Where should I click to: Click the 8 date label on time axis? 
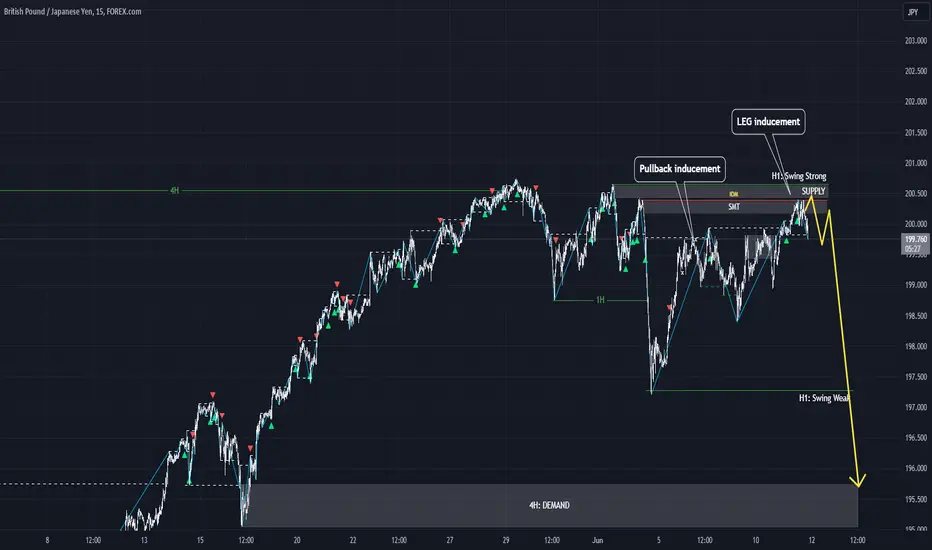(48, 540)
